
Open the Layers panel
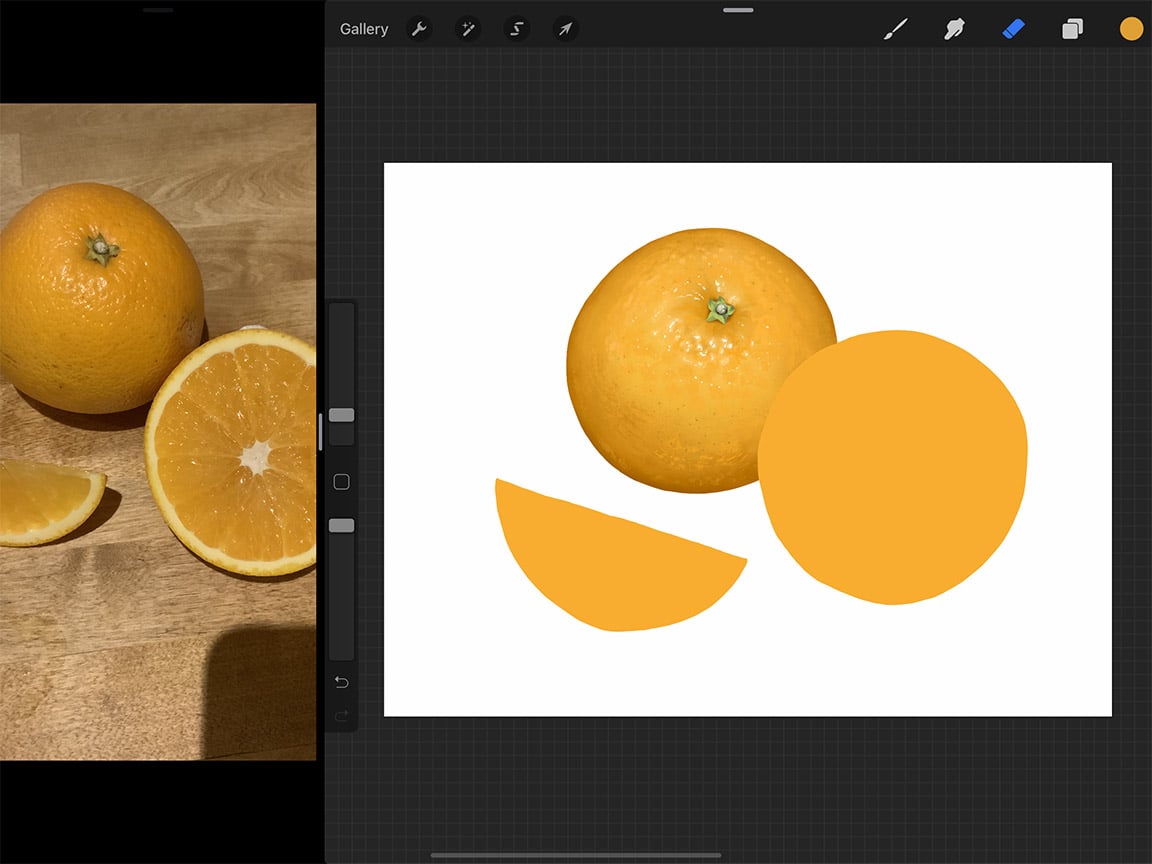click(1072, 29)
